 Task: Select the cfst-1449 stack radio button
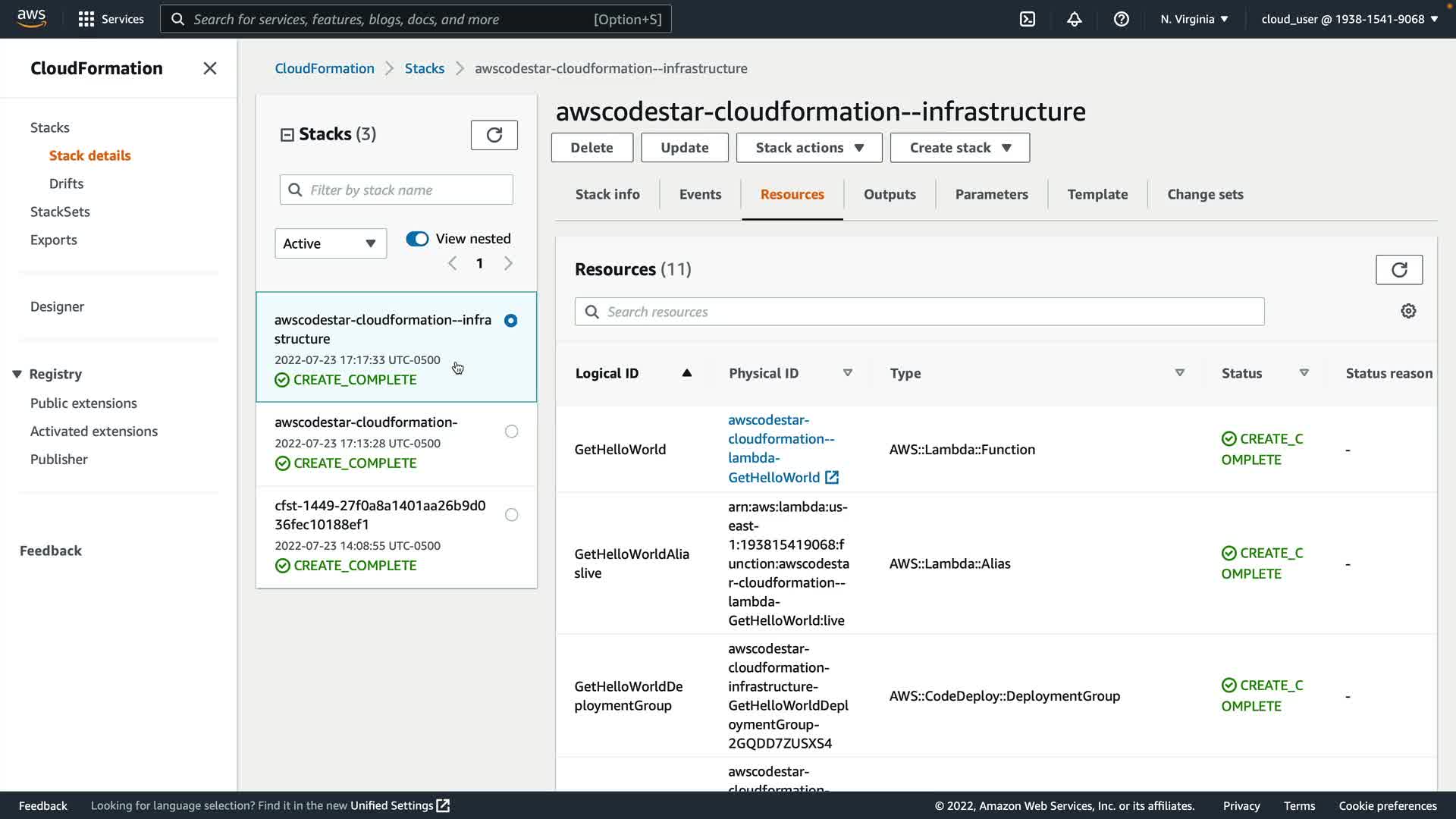coord(512,515)
